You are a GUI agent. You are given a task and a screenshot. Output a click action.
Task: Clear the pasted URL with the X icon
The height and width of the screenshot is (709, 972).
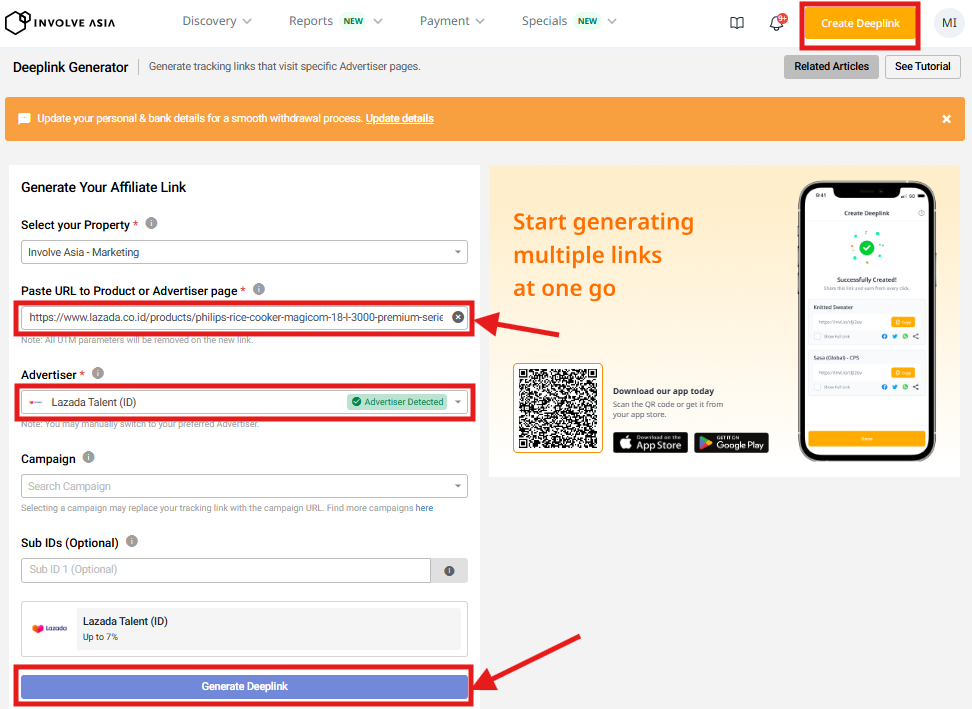coord(458,317)
